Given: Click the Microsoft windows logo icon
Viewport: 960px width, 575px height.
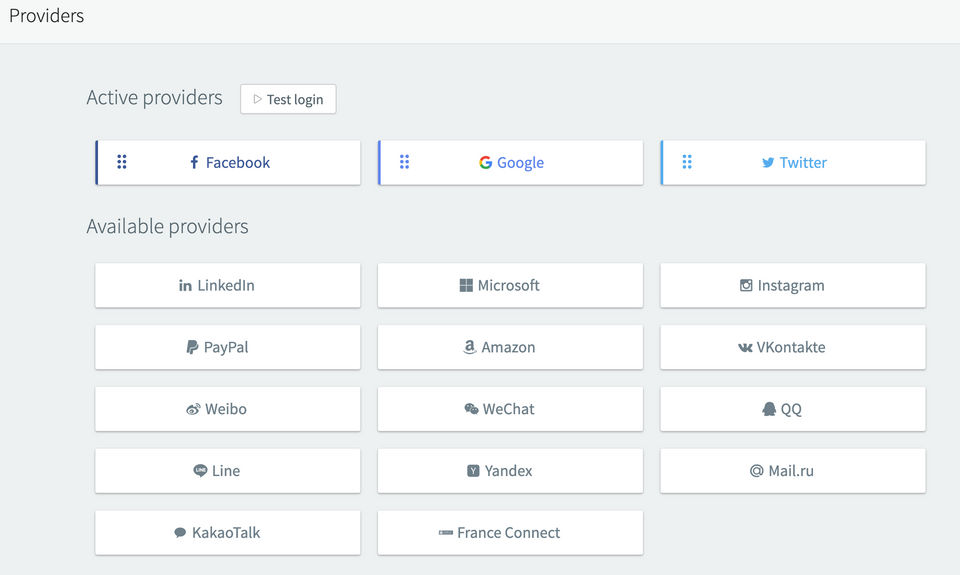Looking at the screenshot, I should pyautogui.click(x=466, y=286).
